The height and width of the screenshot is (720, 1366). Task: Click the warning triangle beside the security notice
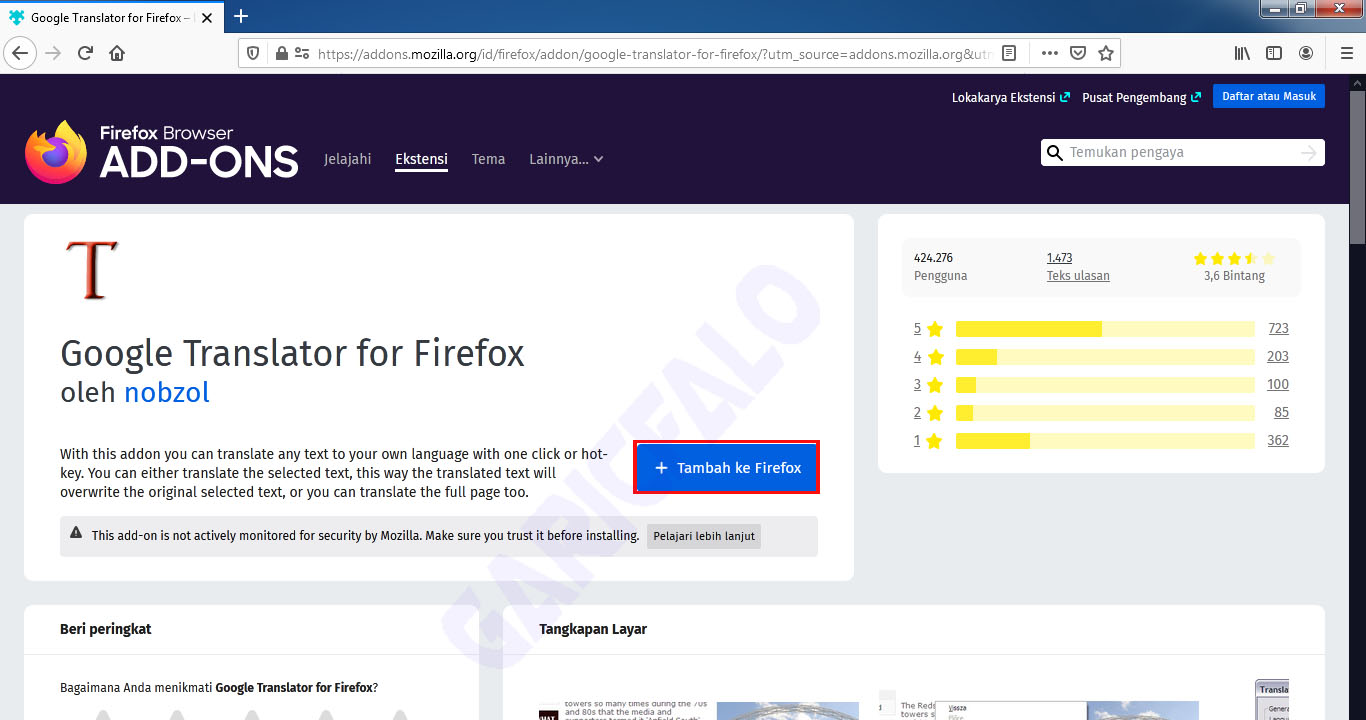76,534
